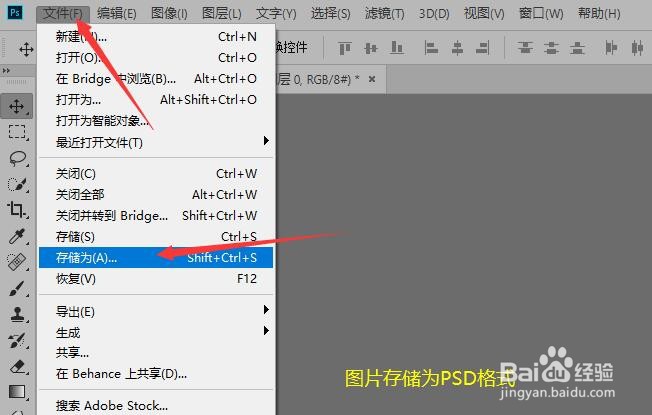Click Align top edges icon
The image size is (652, 415).
pos(345,48)
